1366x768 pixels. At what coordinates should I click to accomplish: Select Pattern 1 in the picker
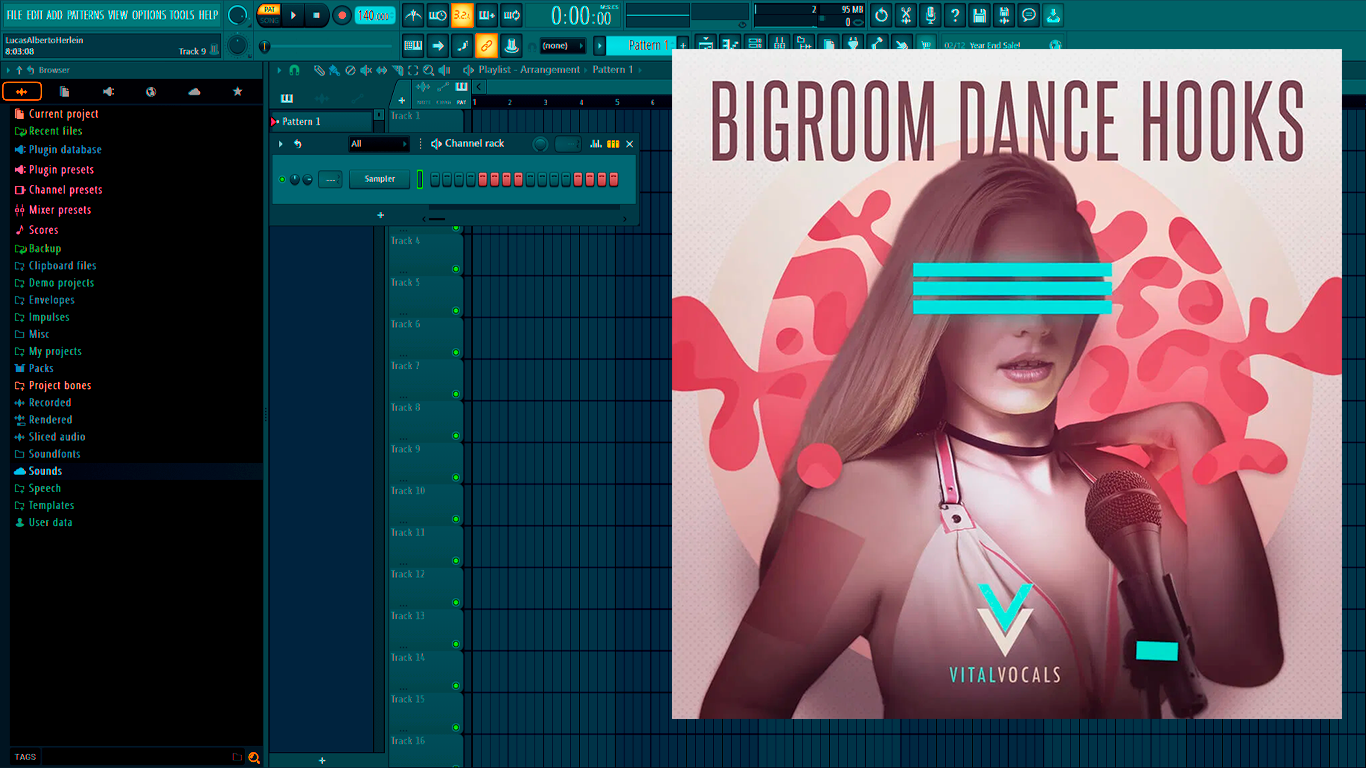(320, 121)
